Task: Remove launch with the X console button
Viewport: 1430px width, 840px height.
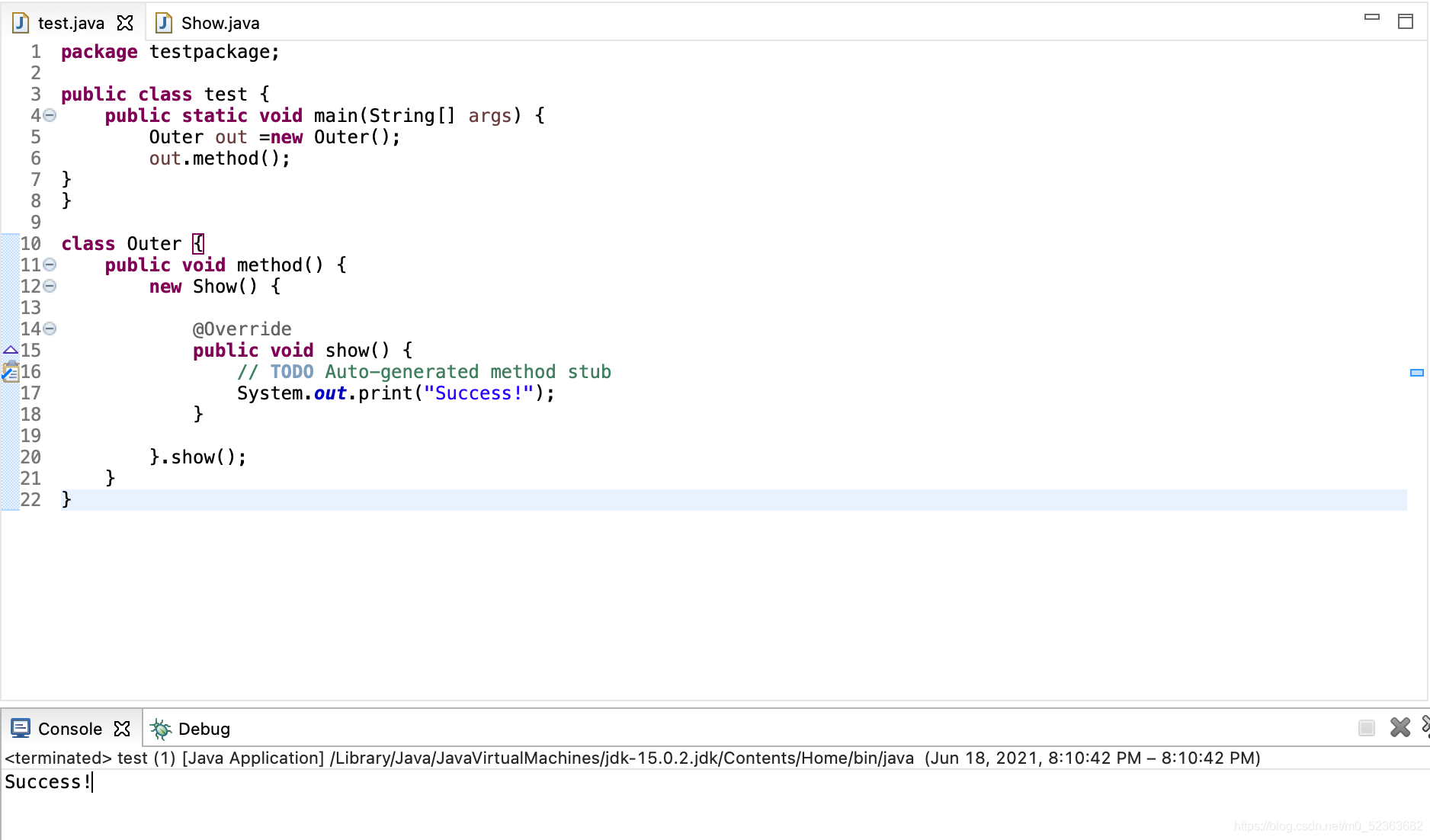Action: [x=1400, y=728]
